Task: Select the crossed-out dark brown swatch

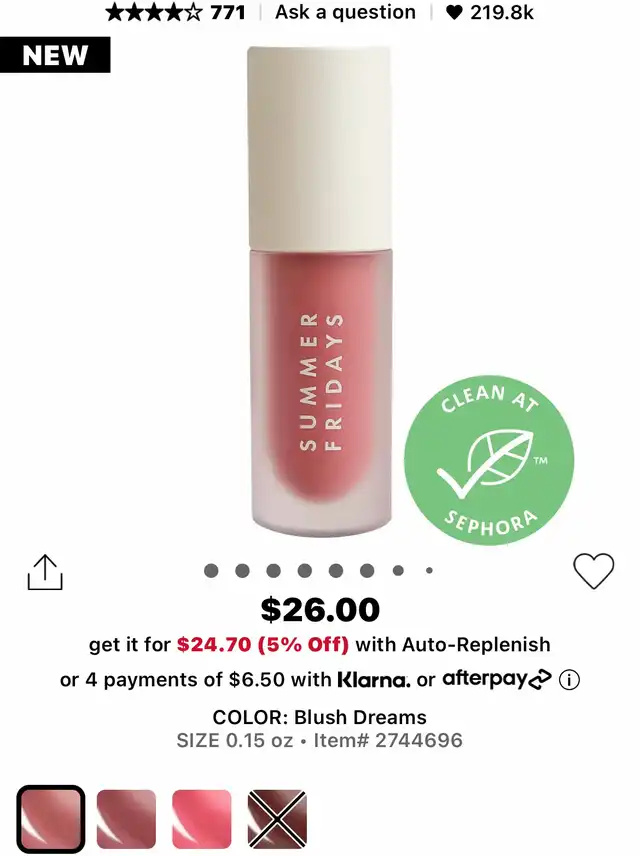Action: click(277, 819)
